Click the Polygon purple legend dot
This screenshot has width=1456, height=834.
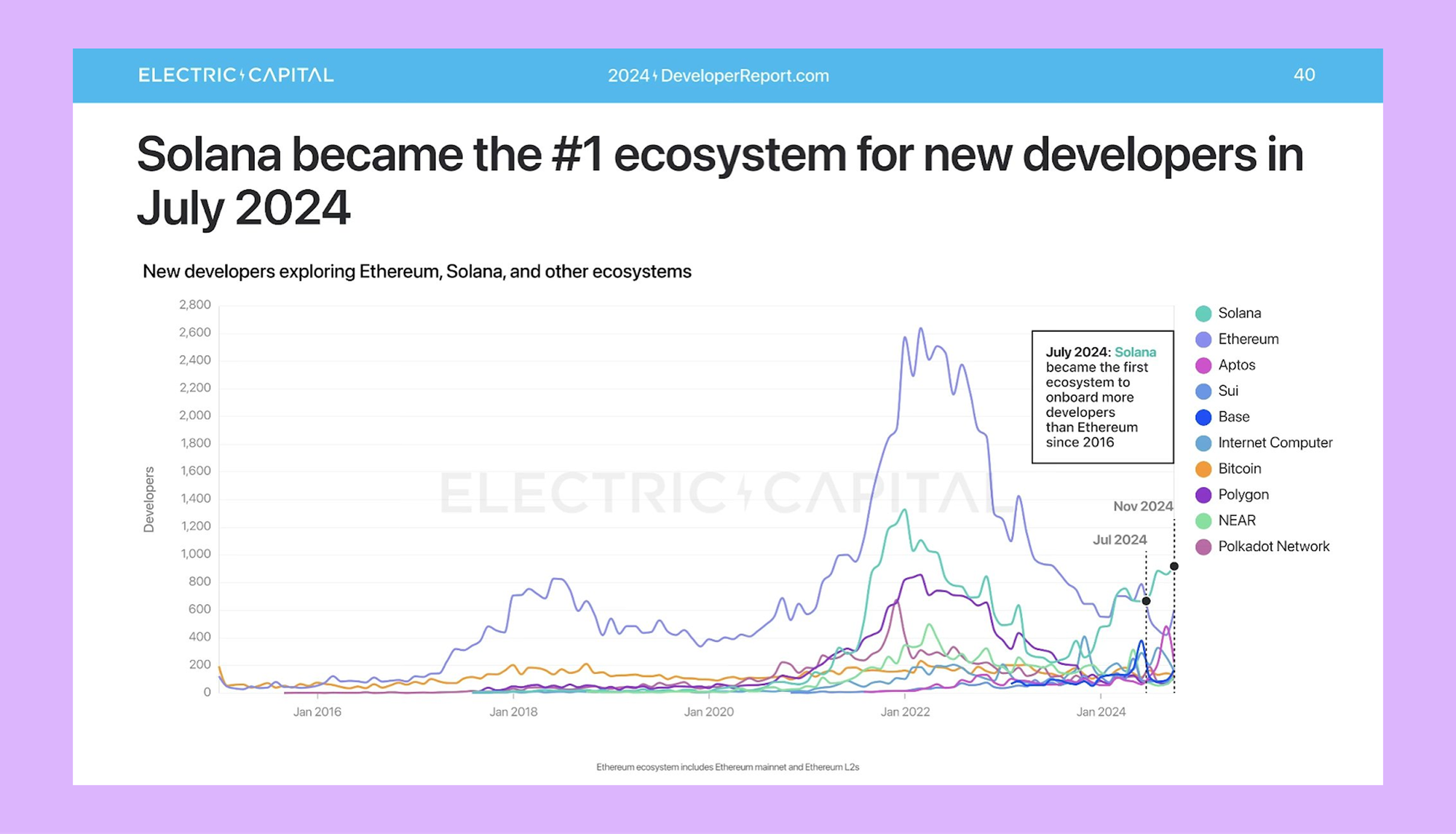pyautogui.click(x=1203, y=495)
